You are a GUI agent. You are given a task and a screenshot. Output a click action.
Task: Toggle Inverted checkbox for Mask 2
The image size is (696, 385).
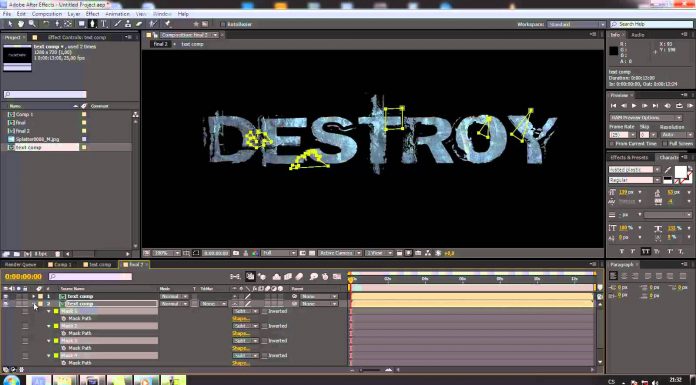pyautogui.click(x=265, y=326)
